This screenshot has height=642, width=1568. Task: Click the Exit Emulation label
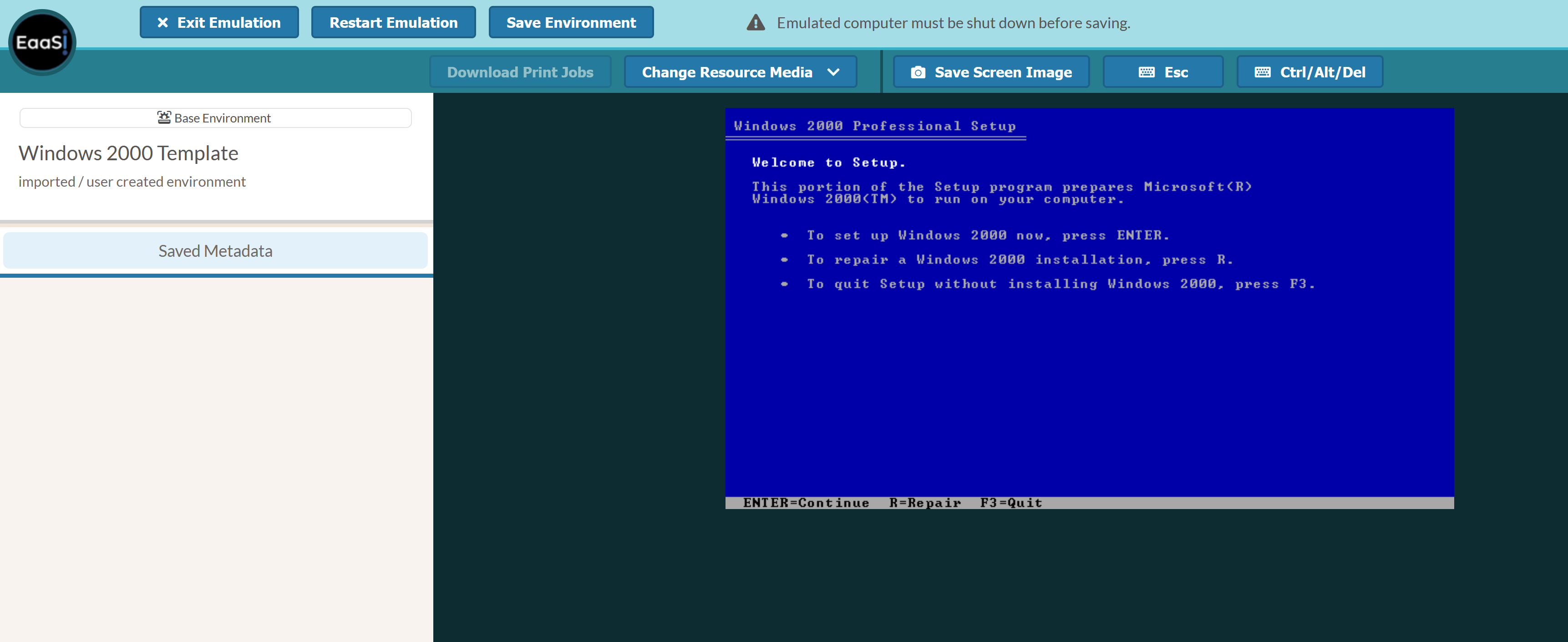pyautogui.click(x=229, y=22)
